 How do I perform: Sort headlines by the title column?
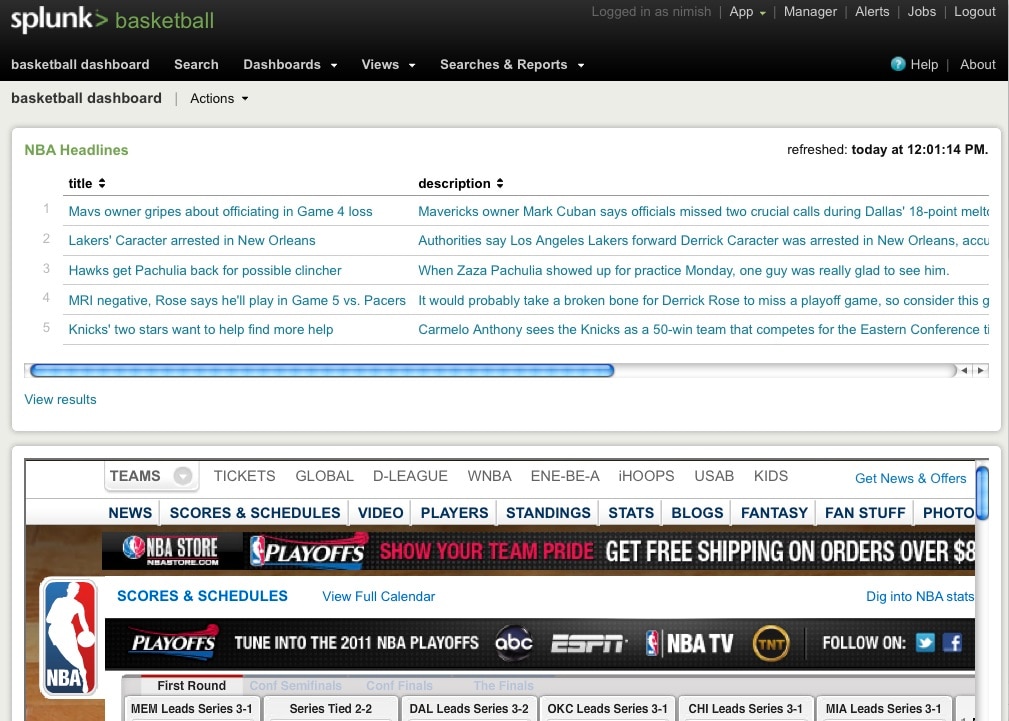87,183
